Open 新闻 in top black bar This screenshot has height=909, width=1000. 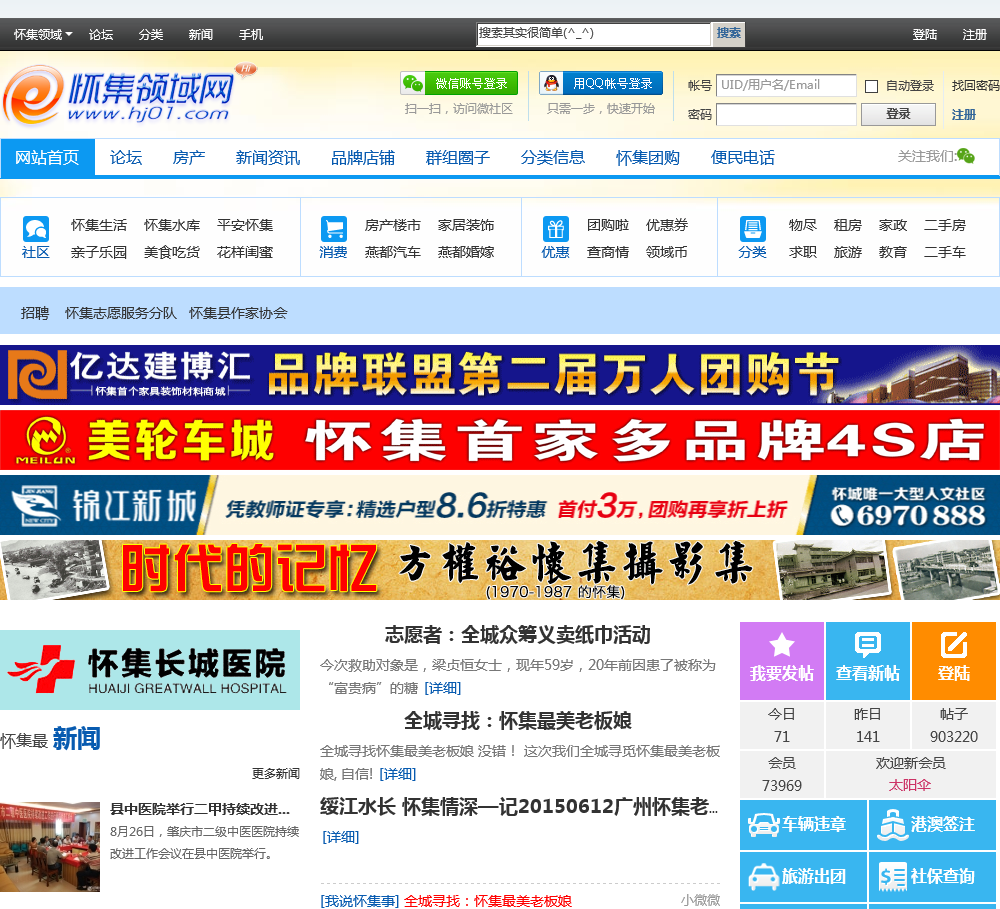(x=201, y=34)
